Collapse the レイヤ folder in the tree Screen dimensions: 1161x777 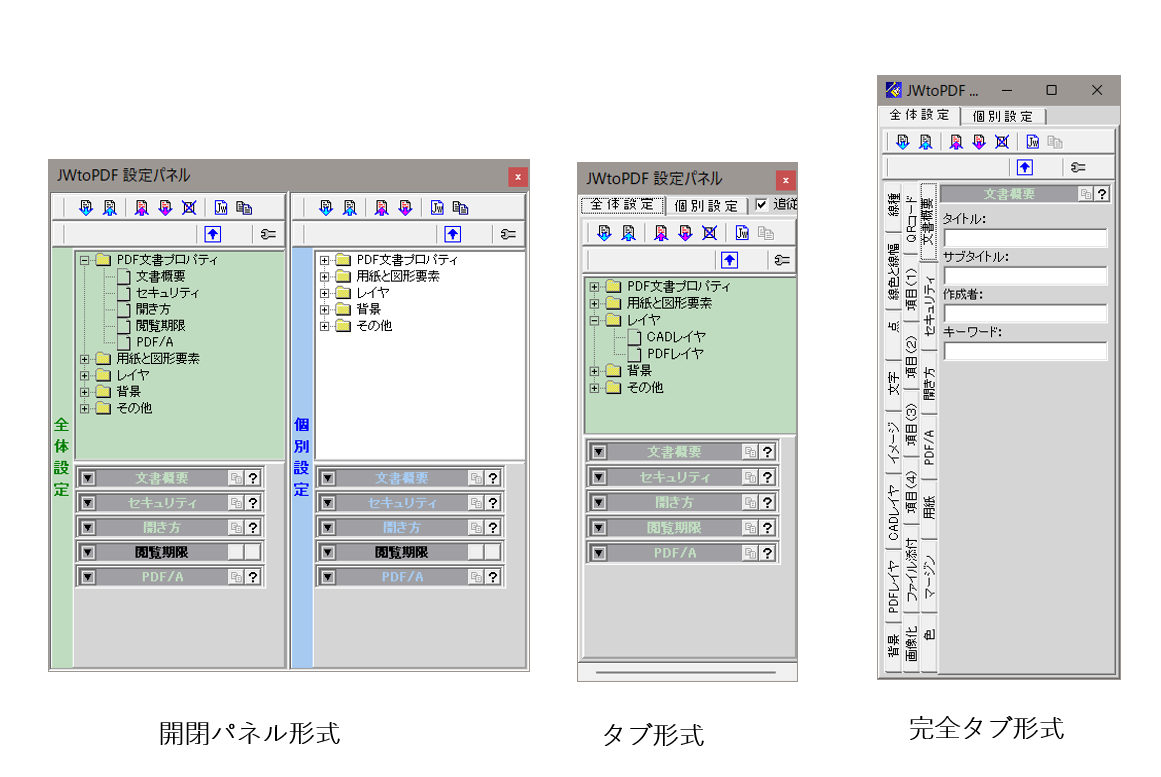[596, 320]
